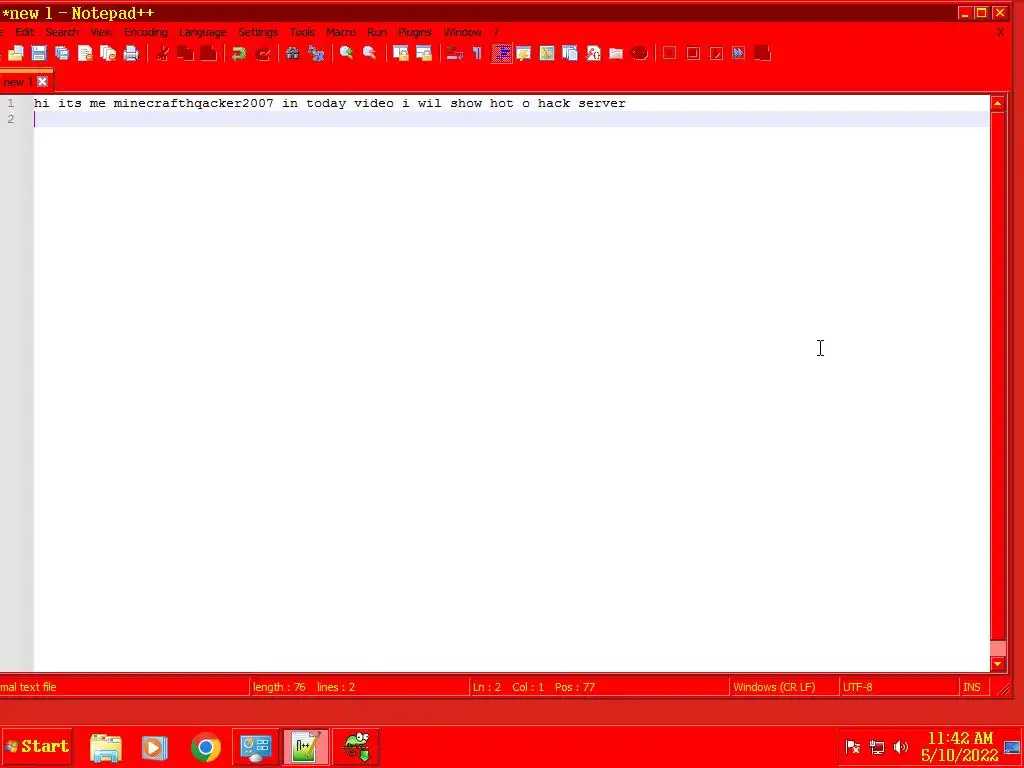Open the Language menu
Viewport: 1024px width, 768px height.
pos(202,32)
